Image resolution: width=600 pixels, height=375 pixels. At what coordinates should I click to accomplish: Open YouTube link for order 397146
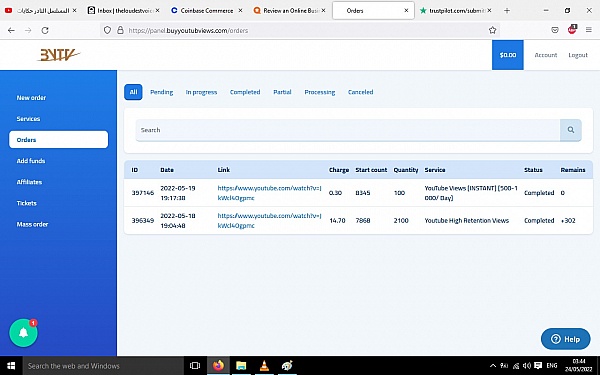pos(269,193)
